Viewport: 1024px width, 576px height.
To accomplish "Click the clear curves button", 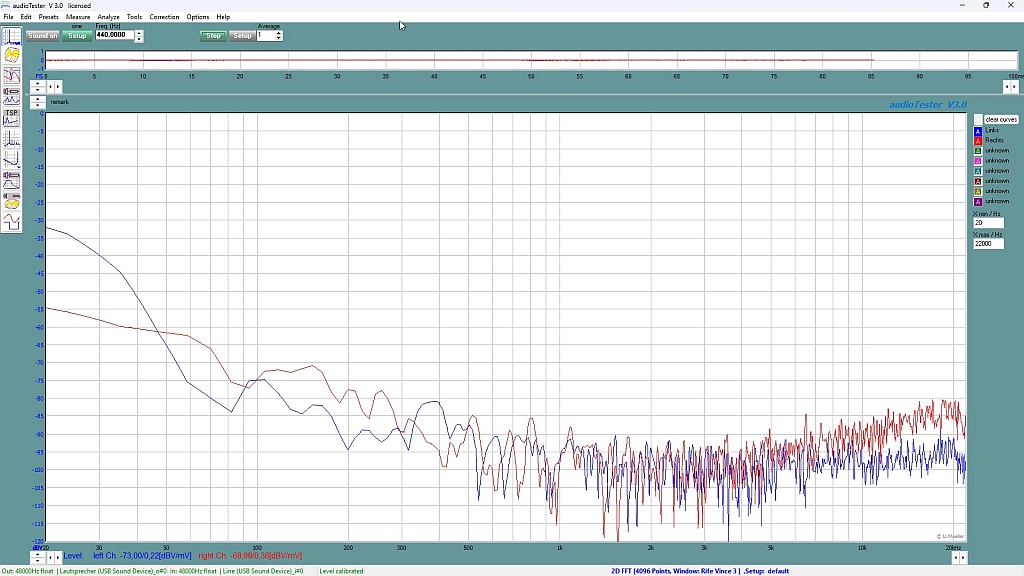I will coord(1001,120).
